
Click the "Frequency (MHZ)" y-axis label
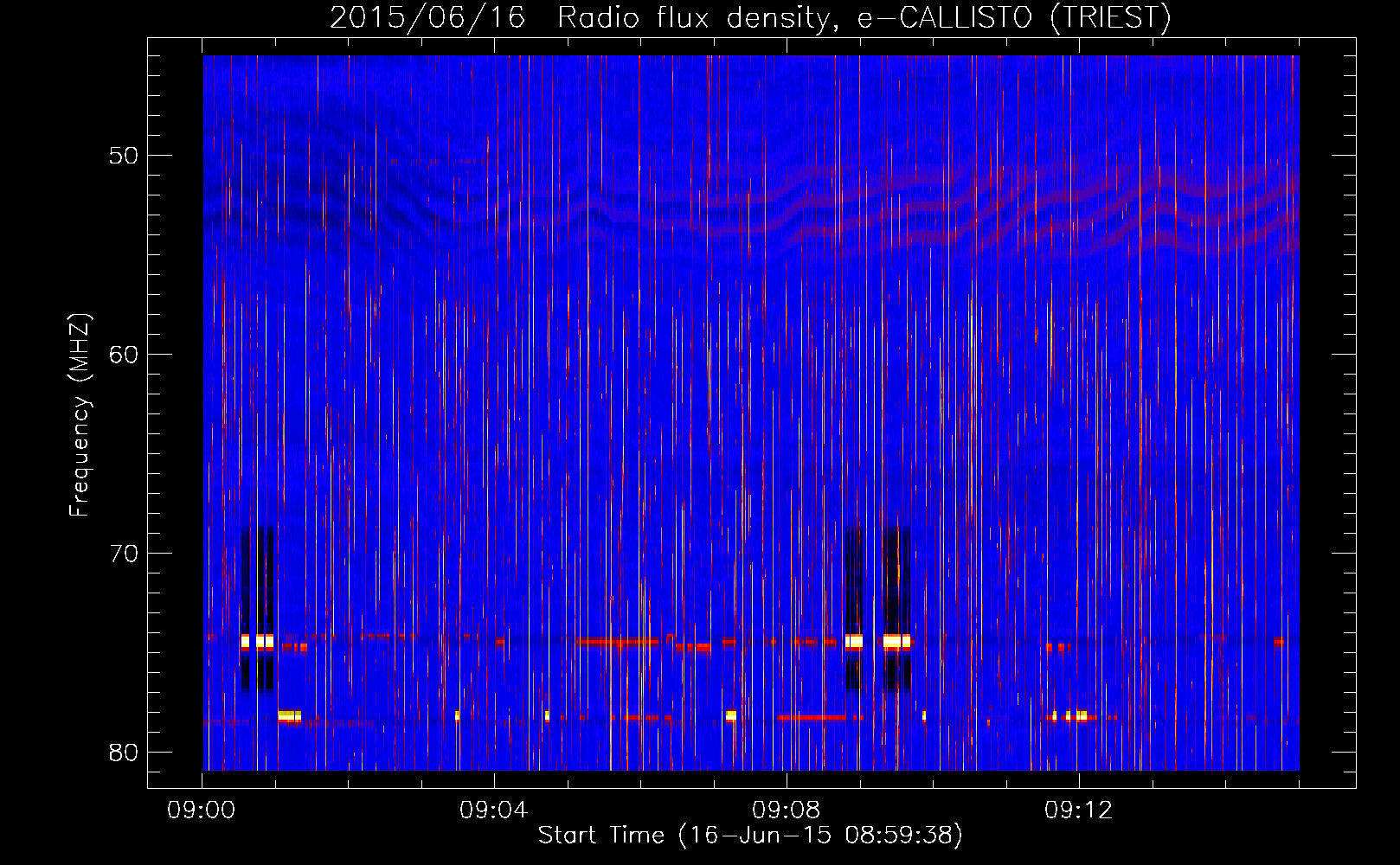tap(80, 415)
